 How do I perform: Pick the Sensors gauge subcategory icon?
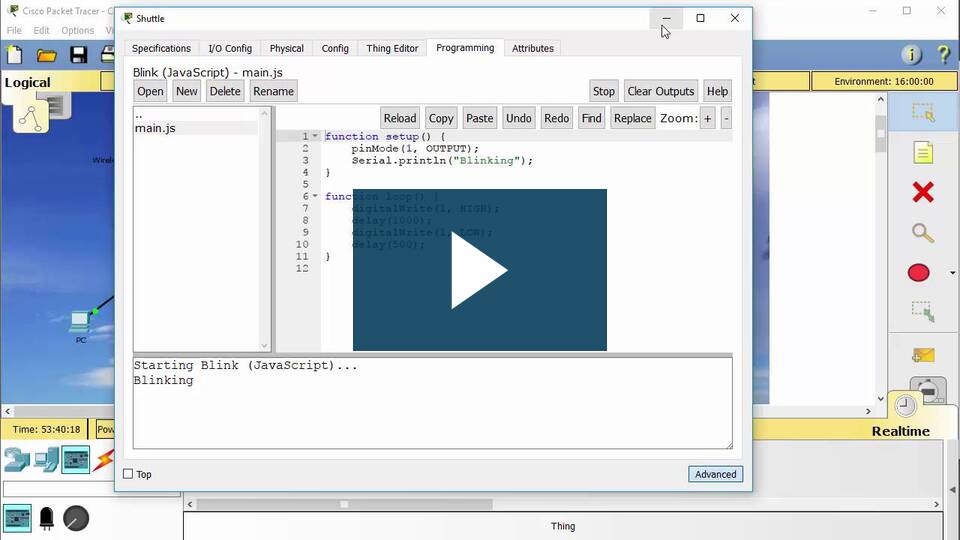[x=76, y=519]
